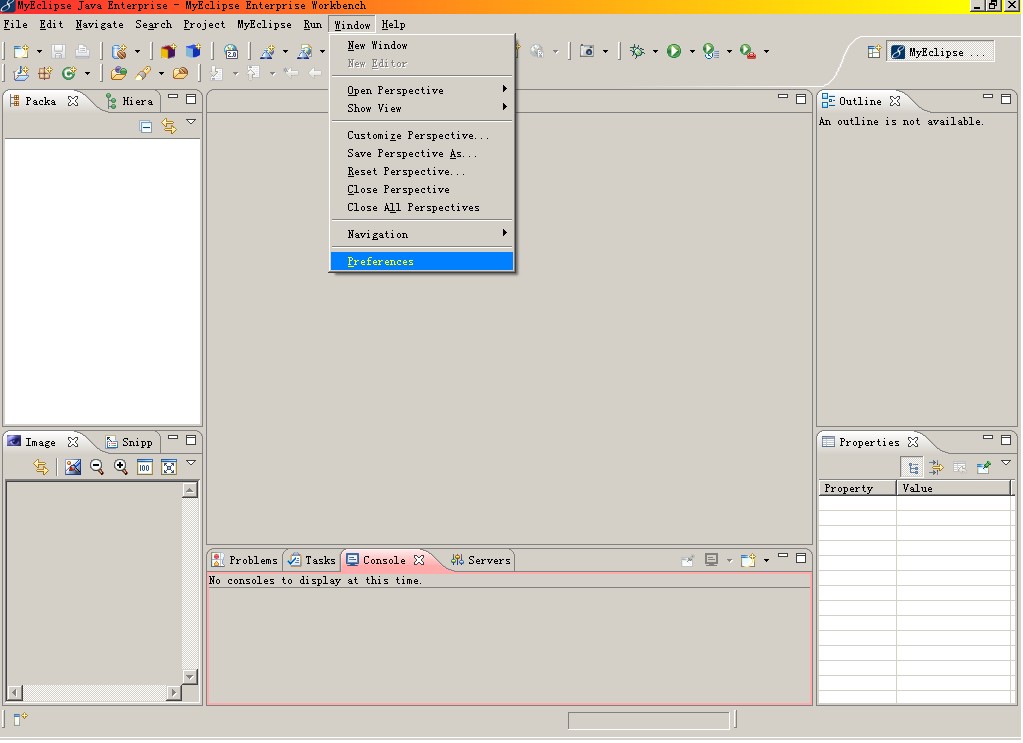1023x743 pixels.
Task: Toggle the link-with-editor arrows in Image view
Action: tap(41, 466)
